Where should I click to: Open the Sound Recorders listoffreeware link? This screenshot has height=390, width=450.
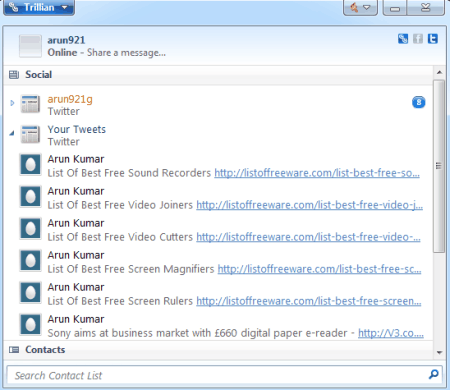pyautogui.click(x=317, y=173)
